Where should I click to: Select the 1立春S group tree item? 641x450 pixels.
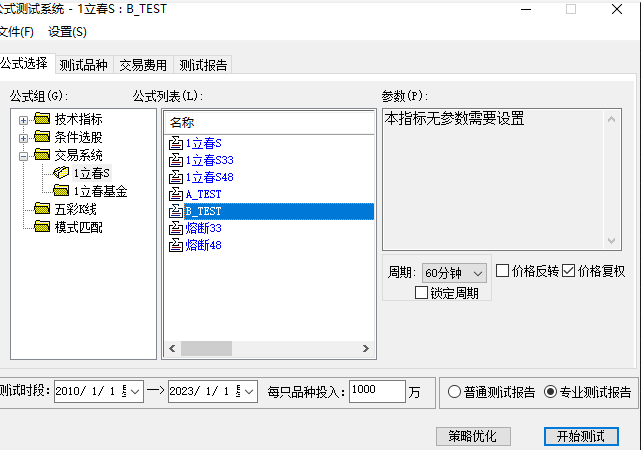(92, 173)
